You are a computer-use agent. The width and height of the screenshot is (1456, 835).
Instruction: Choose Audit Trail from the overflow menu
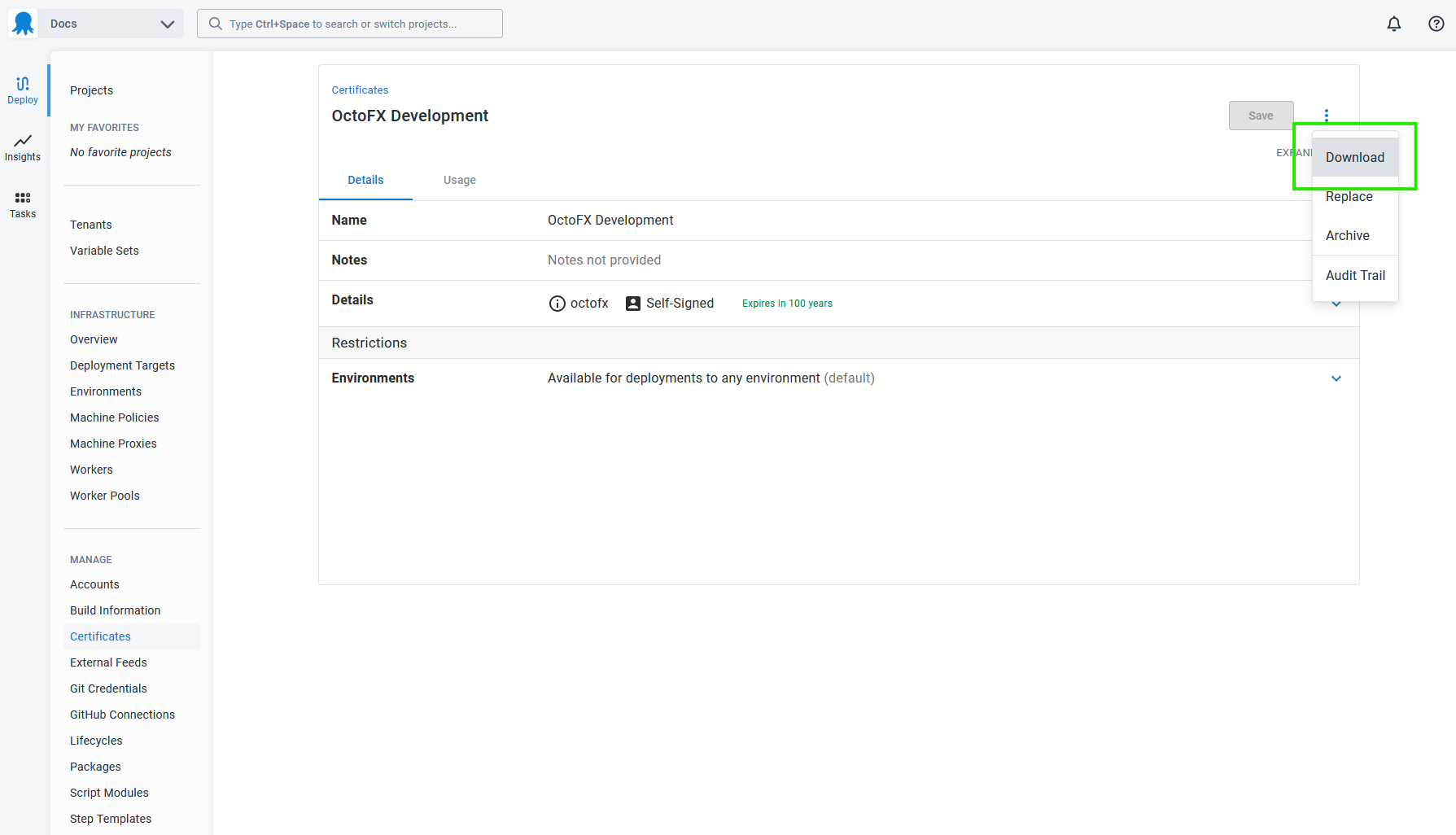click(x=1355, y=275)
